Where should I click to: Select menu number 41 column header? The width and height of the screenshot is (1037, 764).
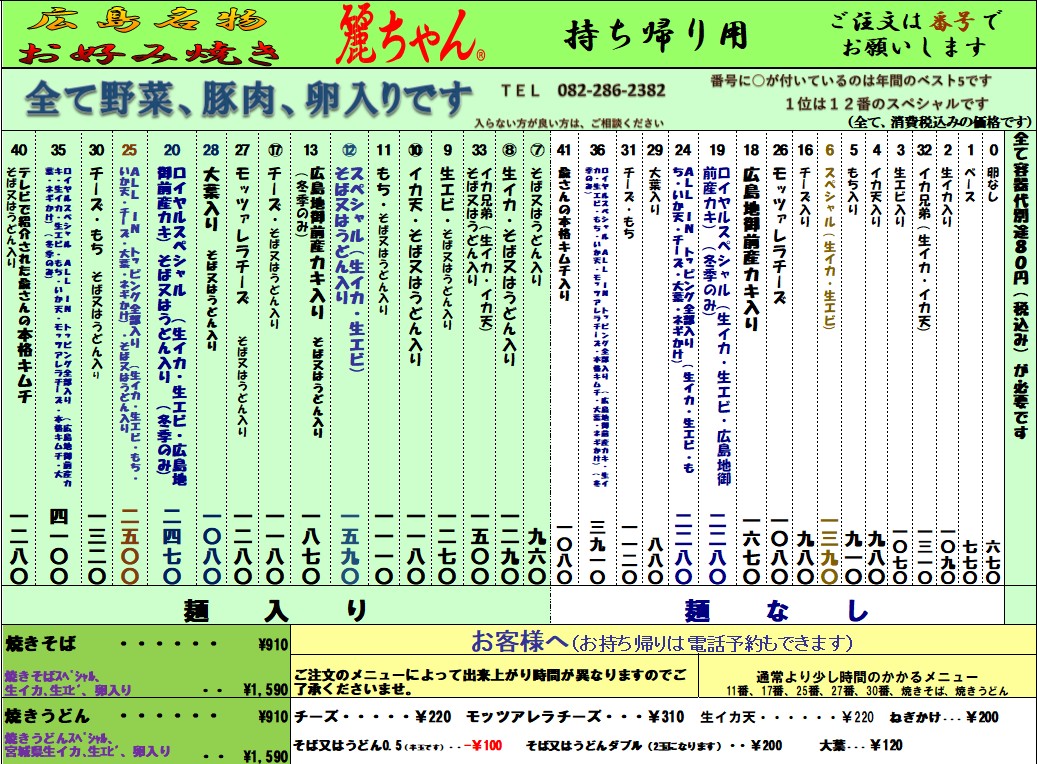(563, 150)
